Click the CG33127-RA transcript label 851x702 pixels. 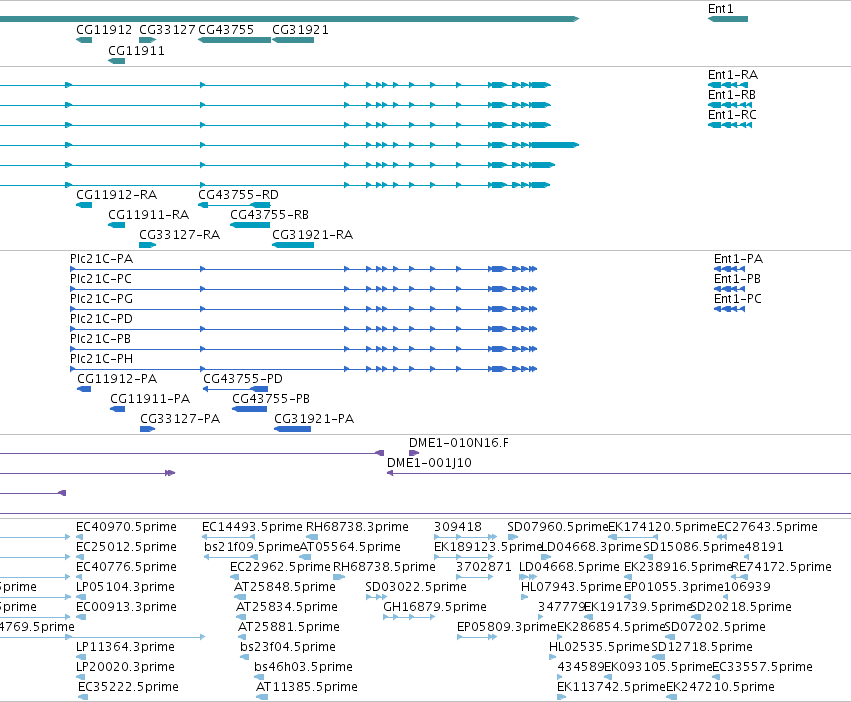tap(180, 235)
